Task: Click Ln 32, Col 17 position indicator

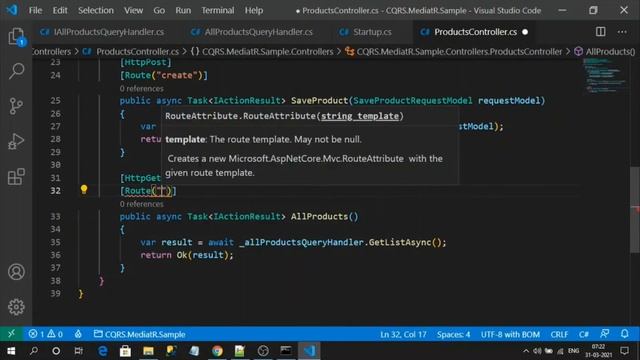Action: tap(403, 334)
